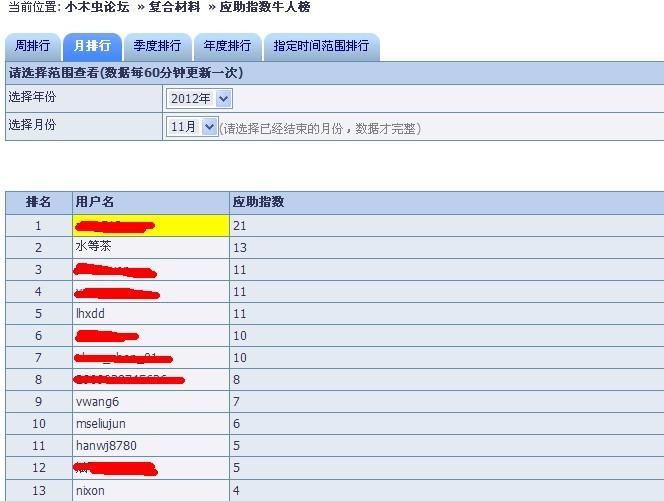The width and height of the screenshot is (664, 501).
Task: Click username mseliujun in rank 10
Action: pyautogui.click(x=101, y=423)
